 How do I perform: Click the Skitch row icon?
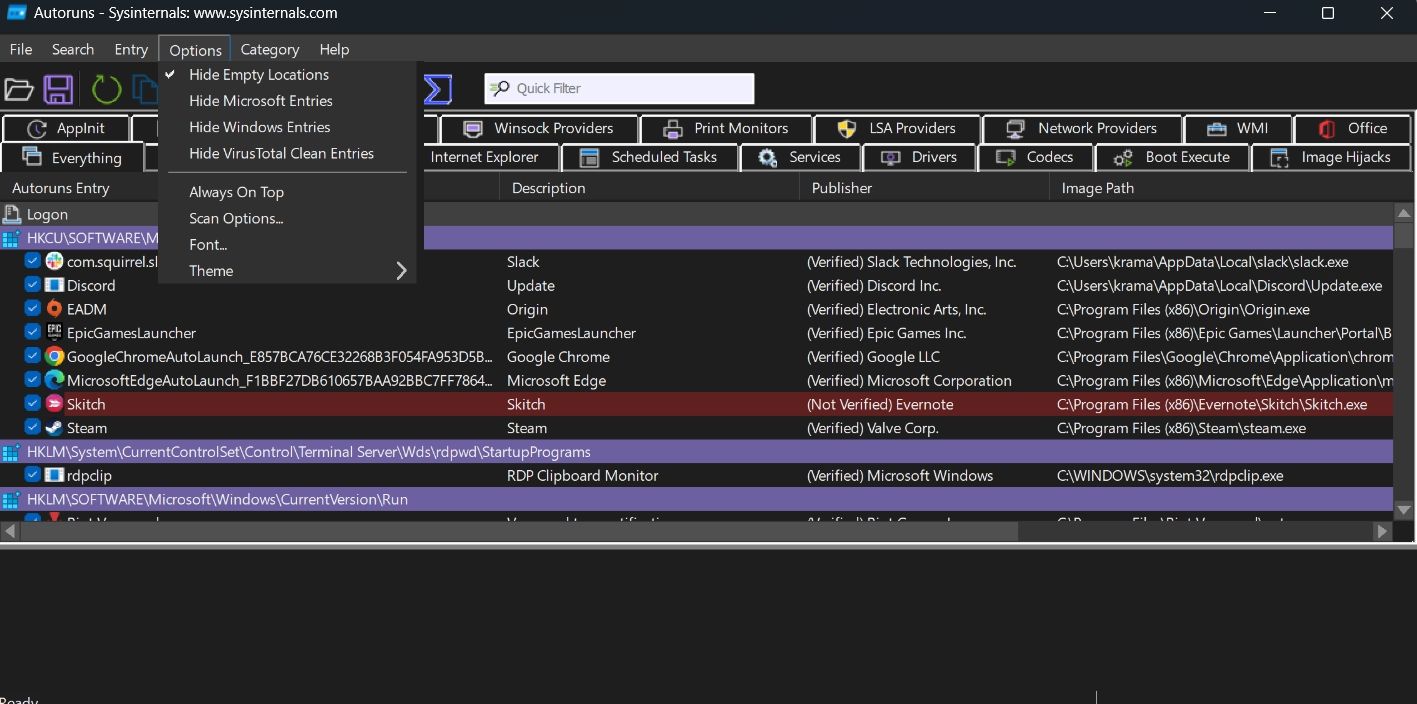tap(54, 404)
